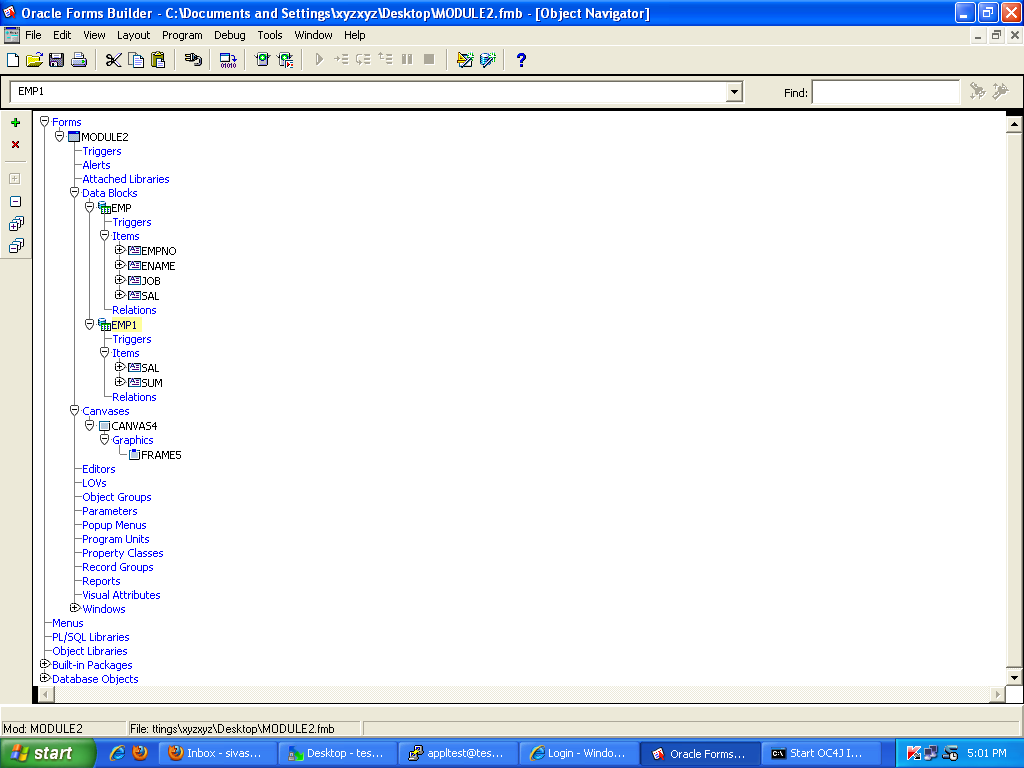
Task: Click the Paste clipboard icon
Action: pyautogui.click(x=158, y=60)
